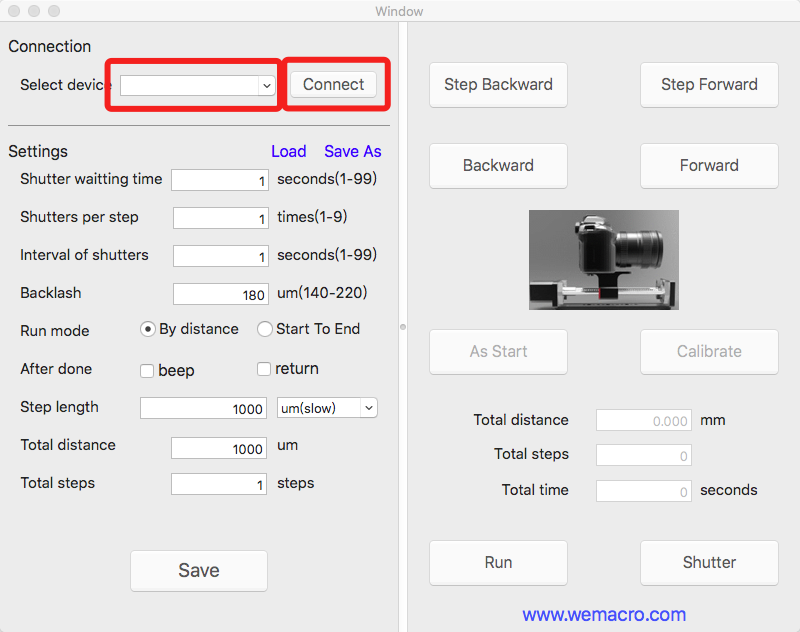Image resolution: width=800 pixels, height=632 pixels.
Task: Click the As Start button
Action: pyautogui.click(x=498, y=352)
